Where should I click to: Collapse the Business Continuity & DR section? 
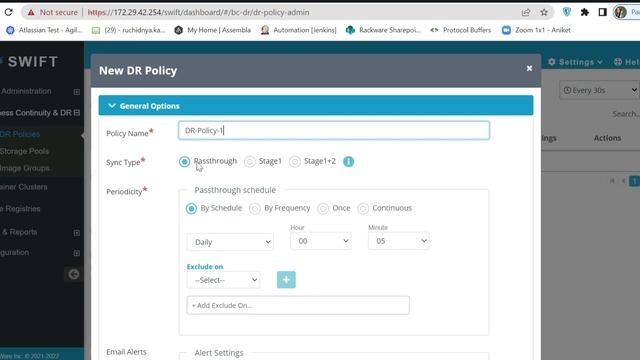point(76,113)
